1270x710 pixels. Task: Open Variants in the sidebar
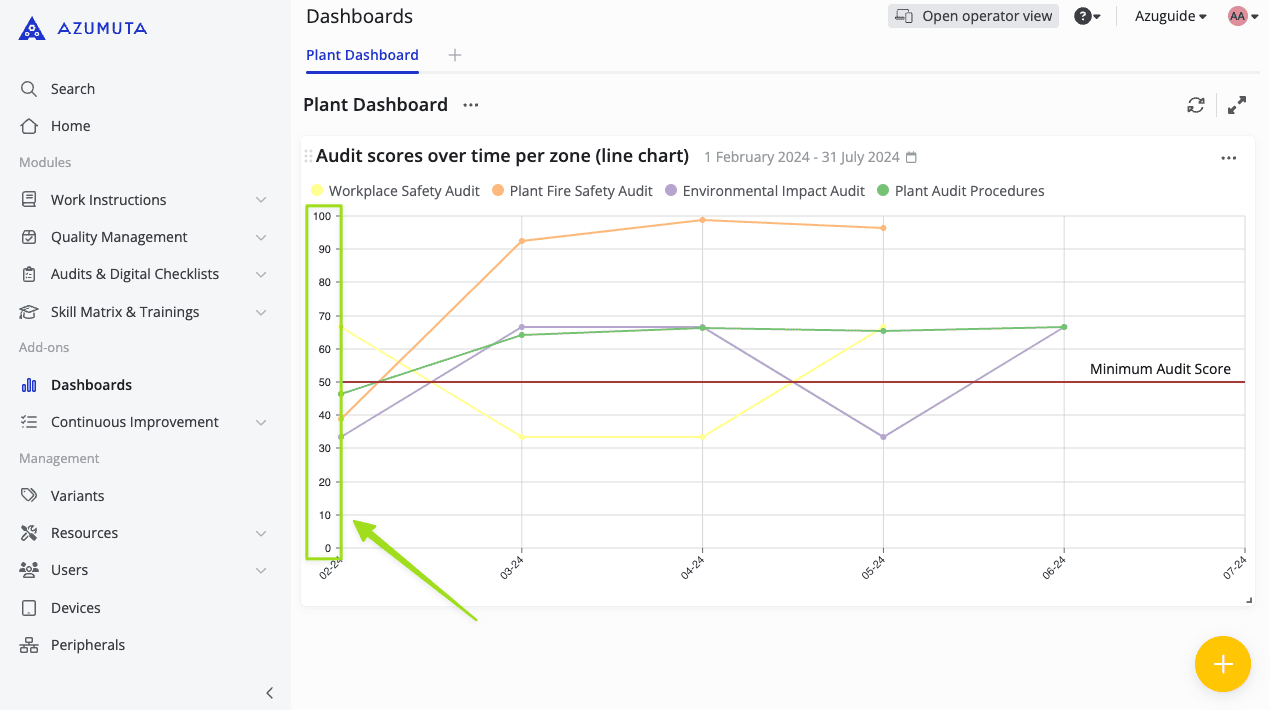coord(77,496)
